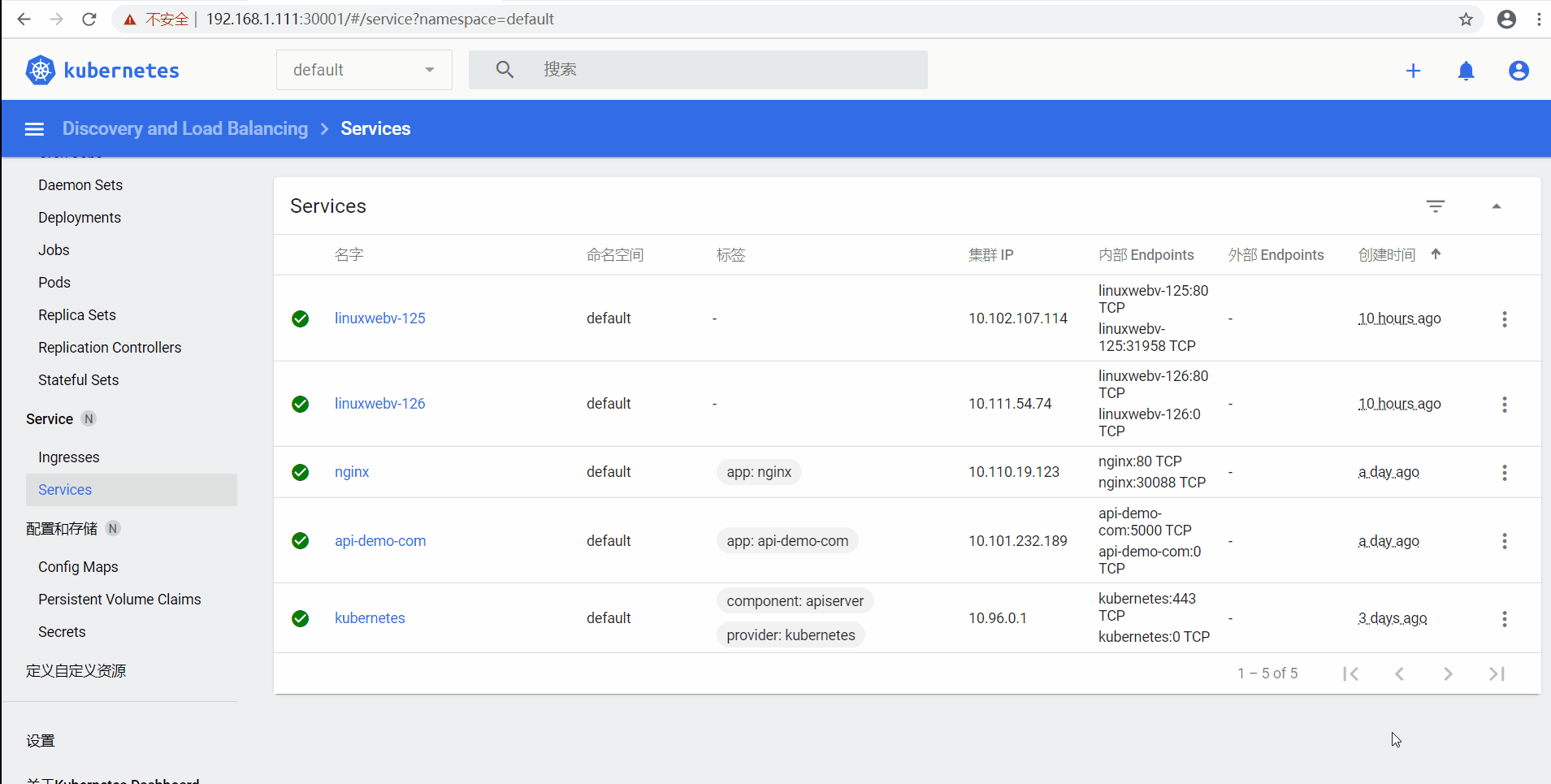Open the api-demo-com service details
The height and width of the screenshot is (784, 1551).
click(x=379, y=540)
